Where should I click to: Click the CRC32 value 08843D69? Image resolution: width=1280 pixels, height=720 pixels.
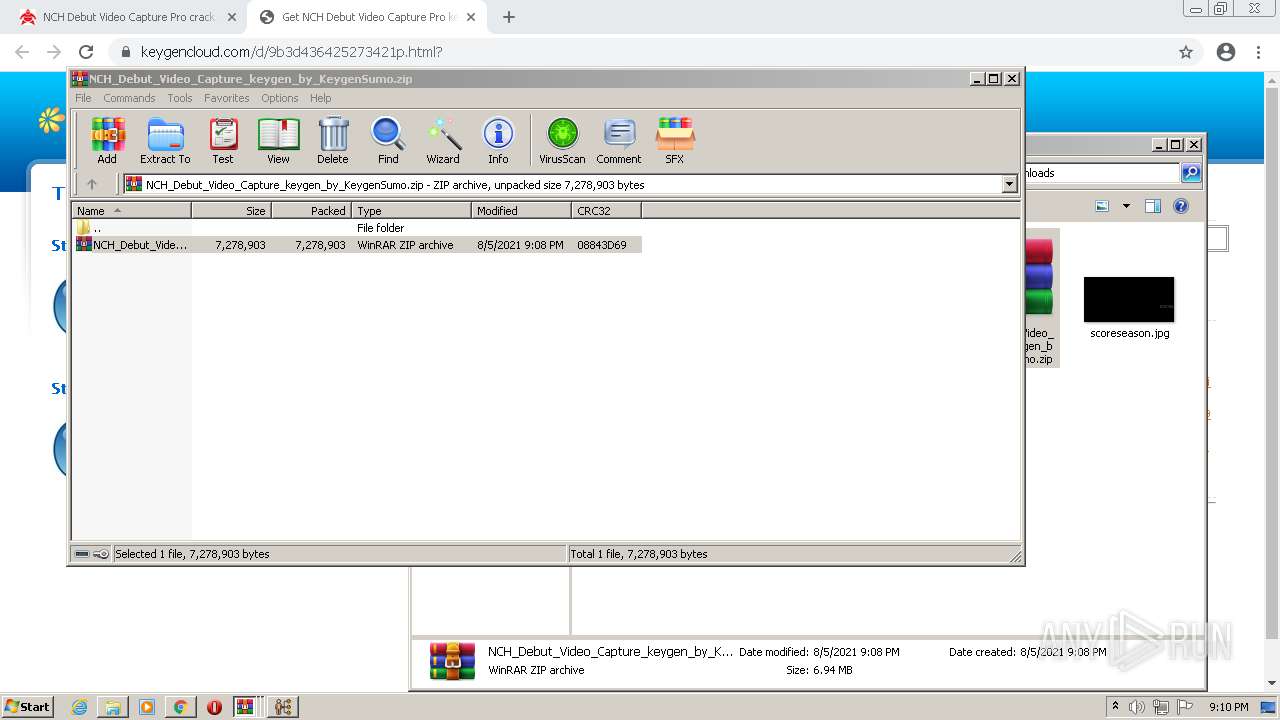point(602,245)
